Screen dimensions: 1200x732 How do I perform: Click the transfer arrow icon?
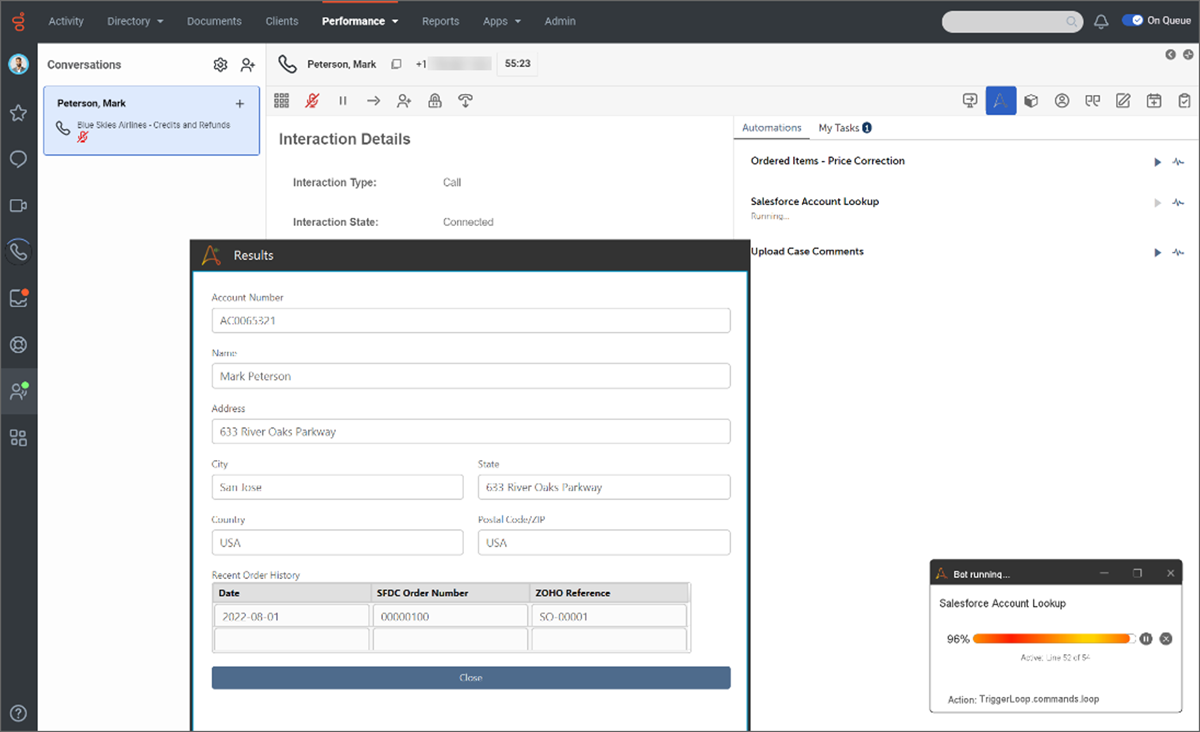[373, 100]
